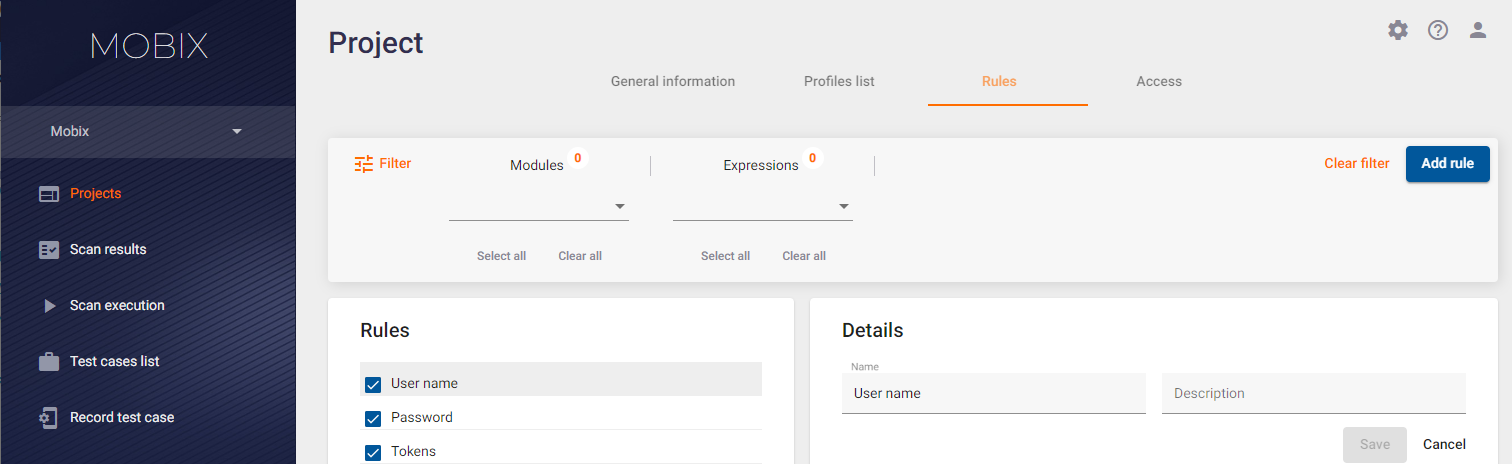Open the settings gear icon
Screen dimensions: 1512x464
1398,30
